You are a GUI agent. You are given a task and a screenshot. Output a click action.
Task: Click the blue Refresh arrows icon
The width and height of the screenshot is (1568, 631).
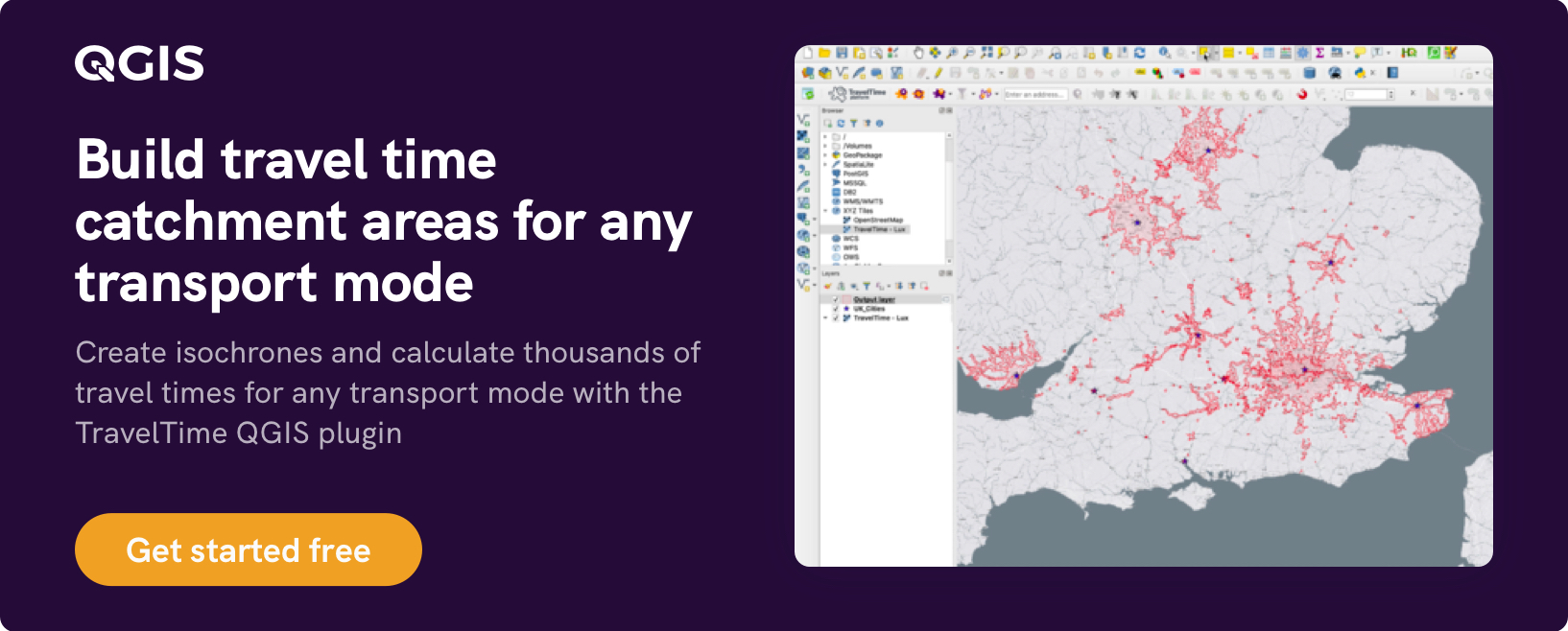pyautogui.click(x=1139, y=53)
